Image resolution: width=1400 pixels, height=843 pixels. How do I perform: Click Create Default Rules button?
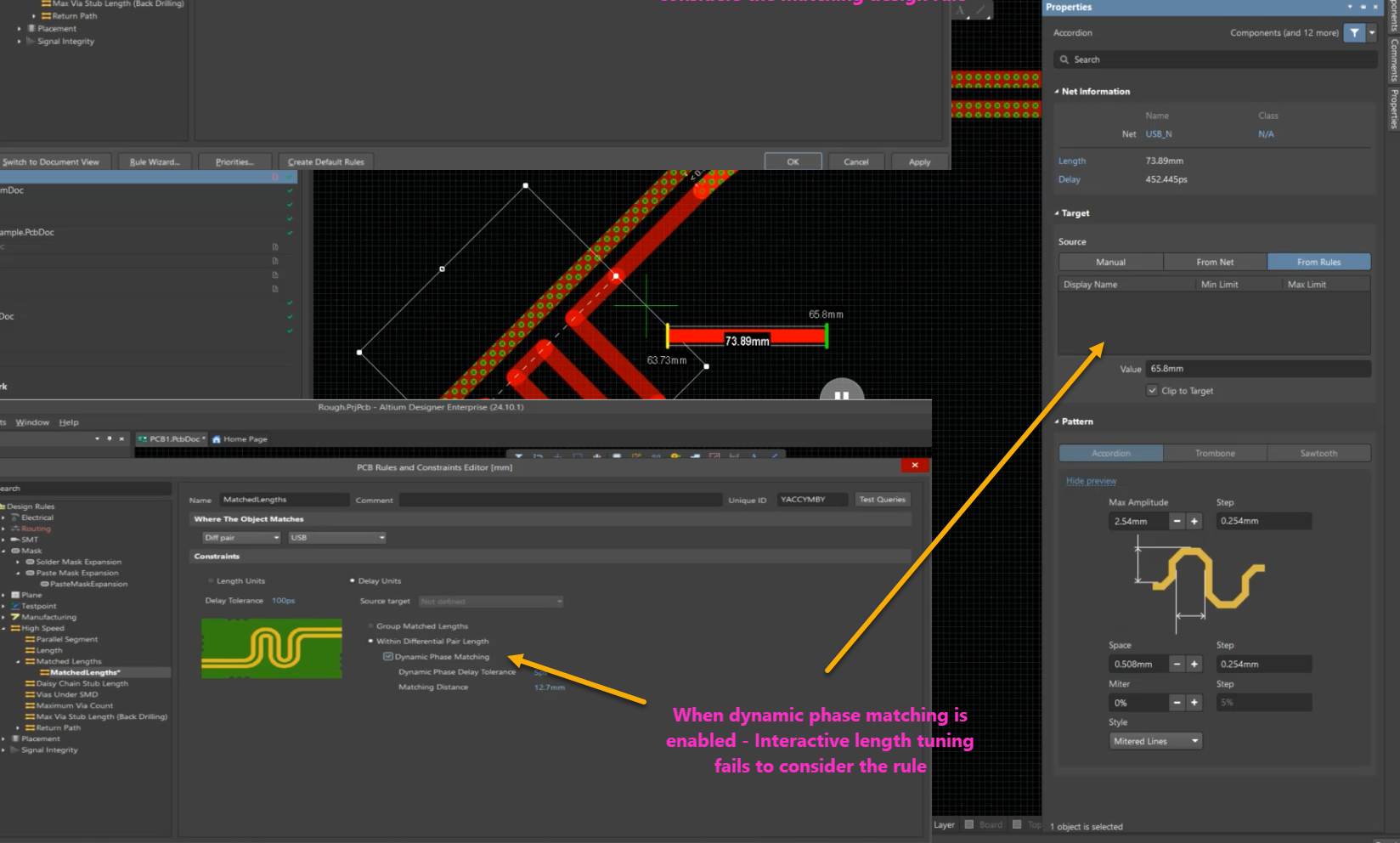326,161
